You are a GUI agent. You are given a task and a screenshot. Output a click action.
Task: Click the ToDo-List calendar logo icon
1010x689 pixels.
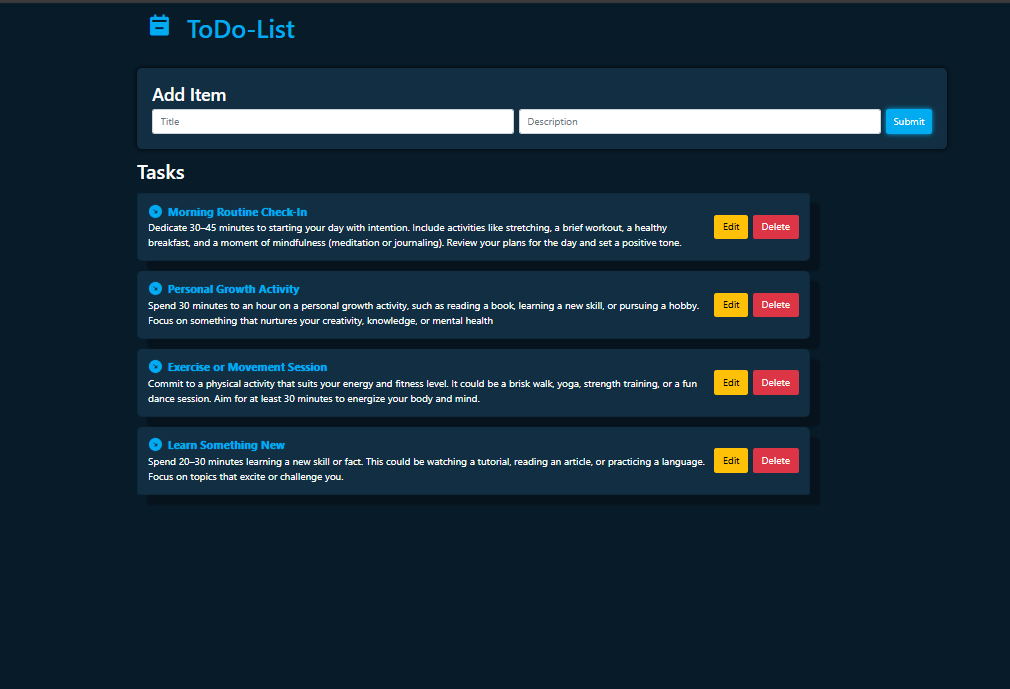point(159,26)
